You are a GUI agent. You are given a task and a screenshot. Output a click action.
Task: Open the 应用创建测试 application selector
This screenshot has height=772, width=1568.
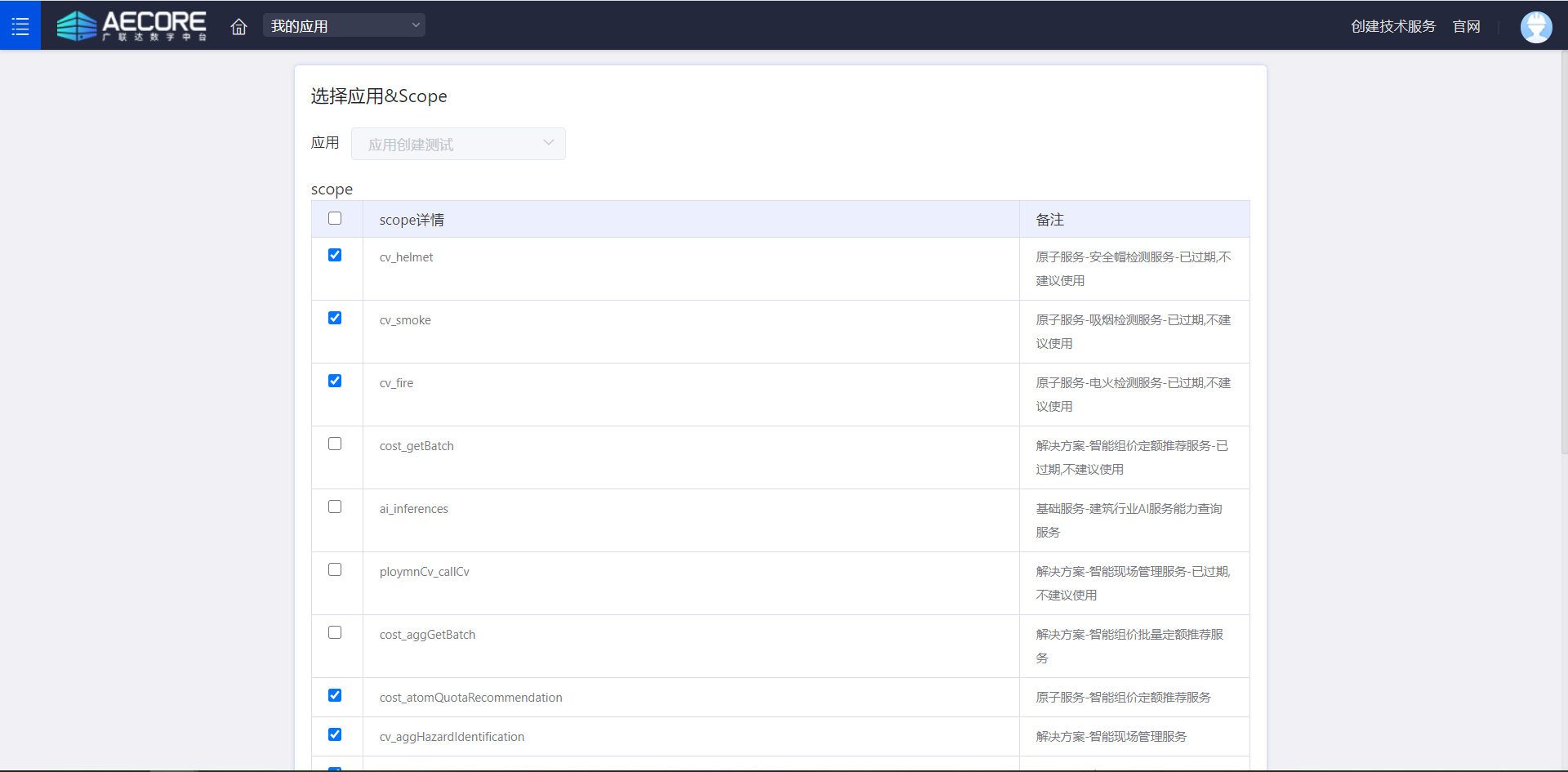(449, 145)
